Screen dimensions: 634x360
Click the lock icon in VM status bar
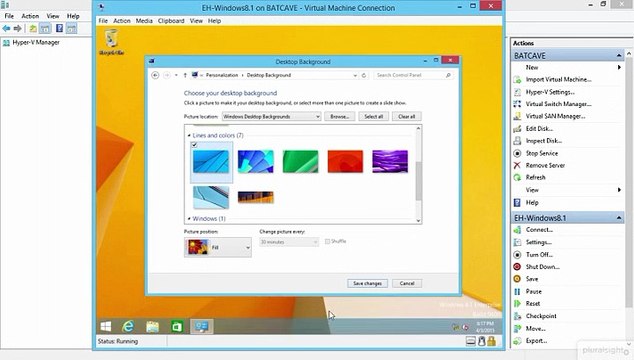coord(491,341)
